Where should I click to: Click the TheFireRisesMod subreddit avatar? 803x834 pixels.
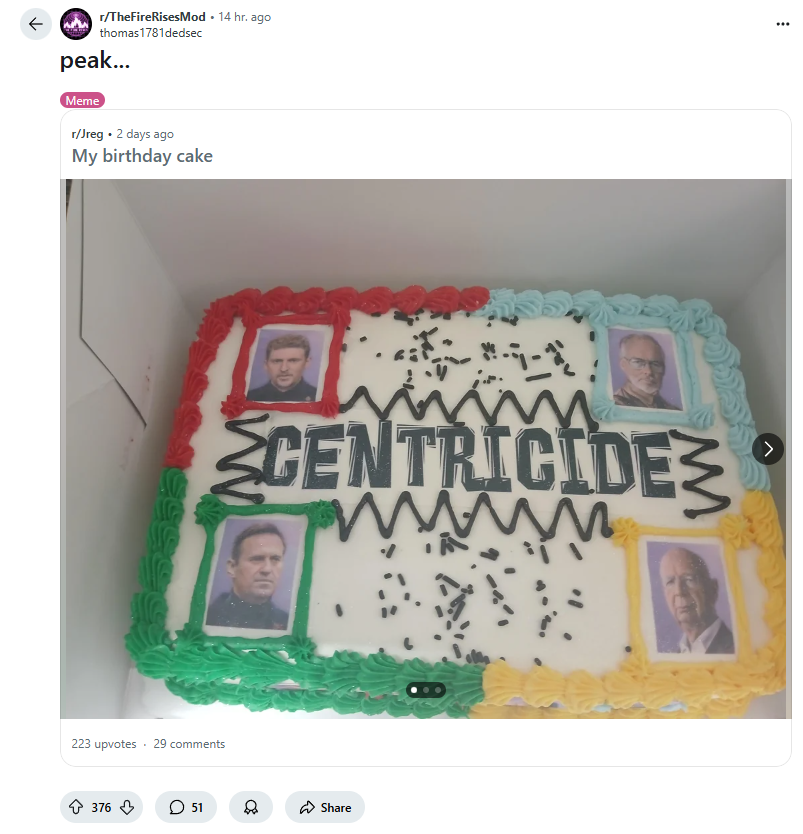click(x=76, y=24)
